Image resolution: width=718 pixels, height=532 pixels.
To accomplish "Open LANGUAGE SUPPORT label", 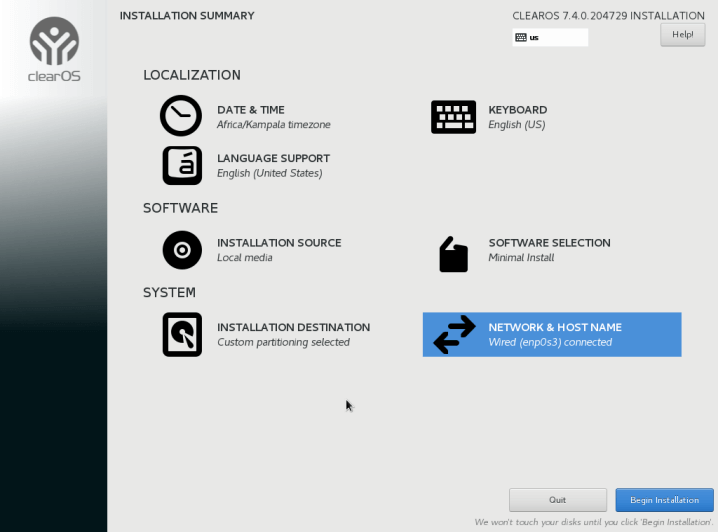I will (x=273, y=158).
